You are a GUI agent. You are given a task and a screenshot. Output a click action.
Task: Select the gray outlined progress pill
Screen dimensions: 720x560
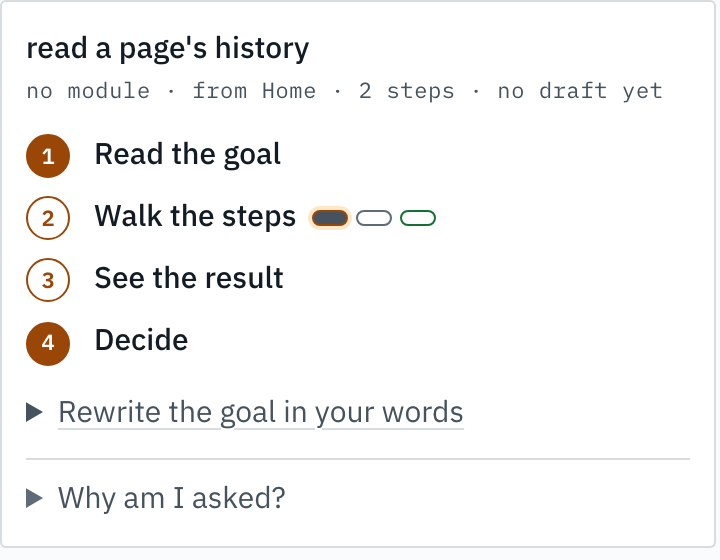[374, 218]
